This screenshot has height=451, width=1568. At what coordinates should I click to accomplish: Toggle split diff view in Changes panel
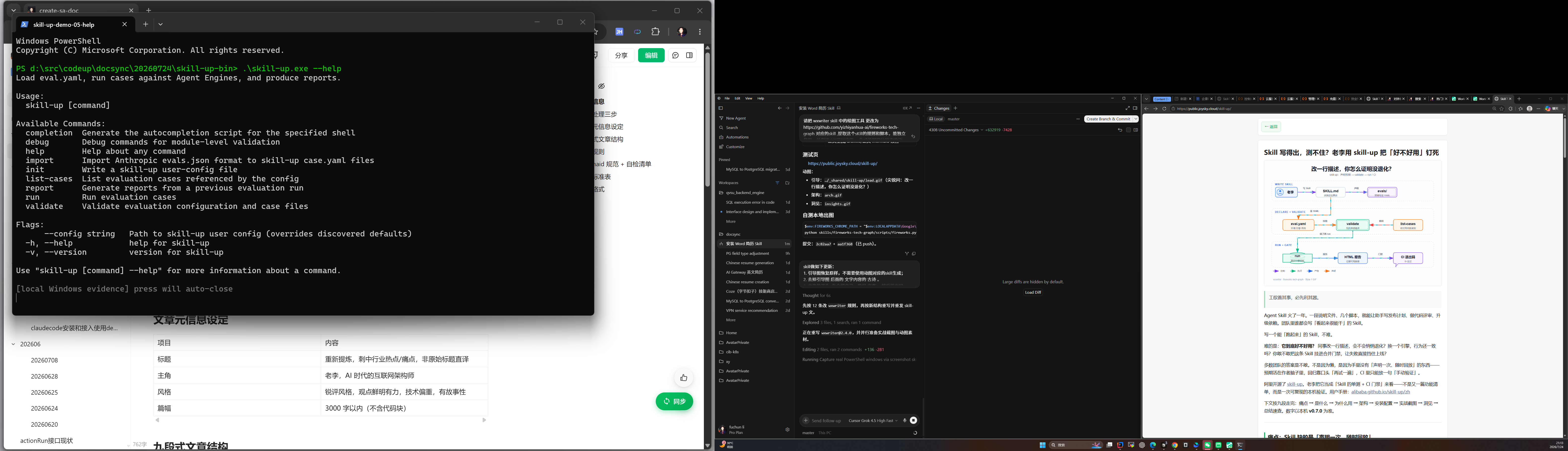1136,130
